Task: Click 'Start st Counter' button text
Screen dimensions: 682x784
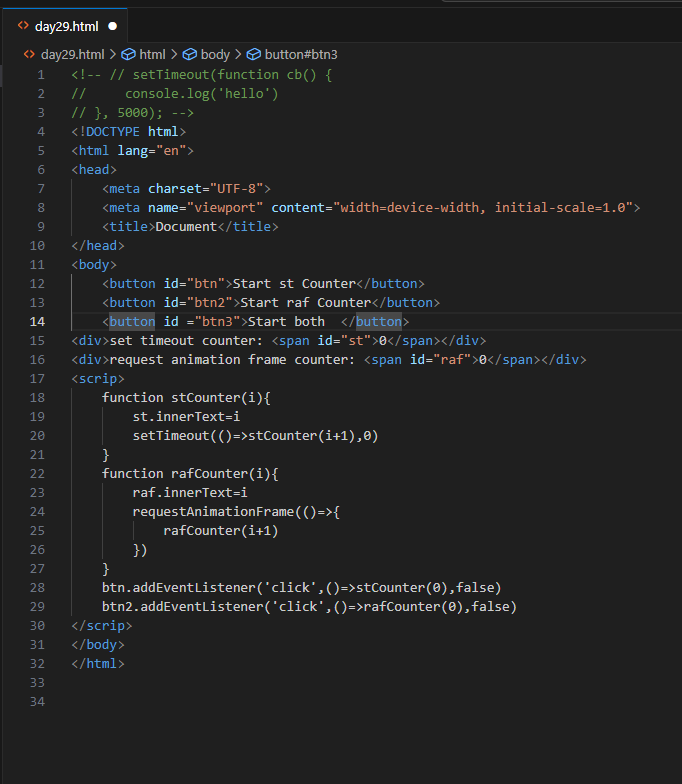Action: [x=294, y=284]
